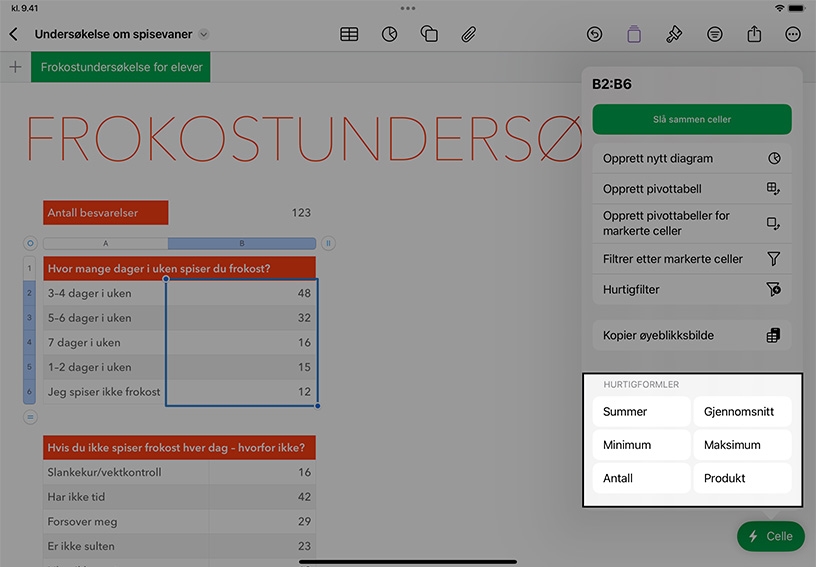This screenshot has height=567, width=816.
Task: Select header 'Hvis du ikke spiser frokost hver dag'
Action: [180, 447]
